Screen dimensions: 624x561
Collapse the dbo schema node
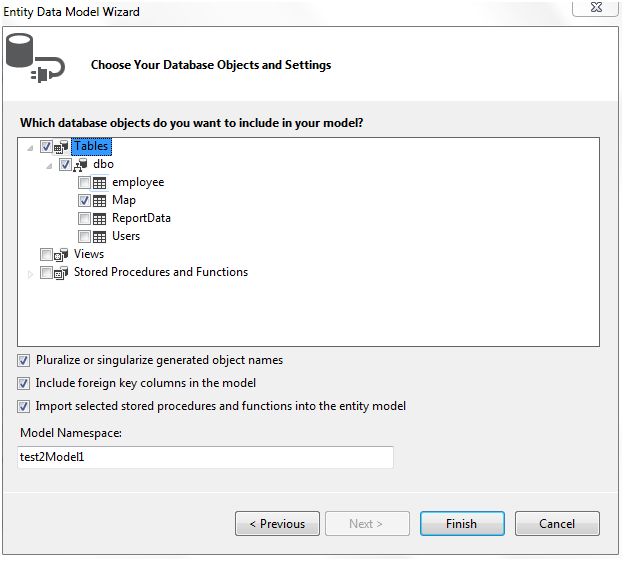coord(49,166)
